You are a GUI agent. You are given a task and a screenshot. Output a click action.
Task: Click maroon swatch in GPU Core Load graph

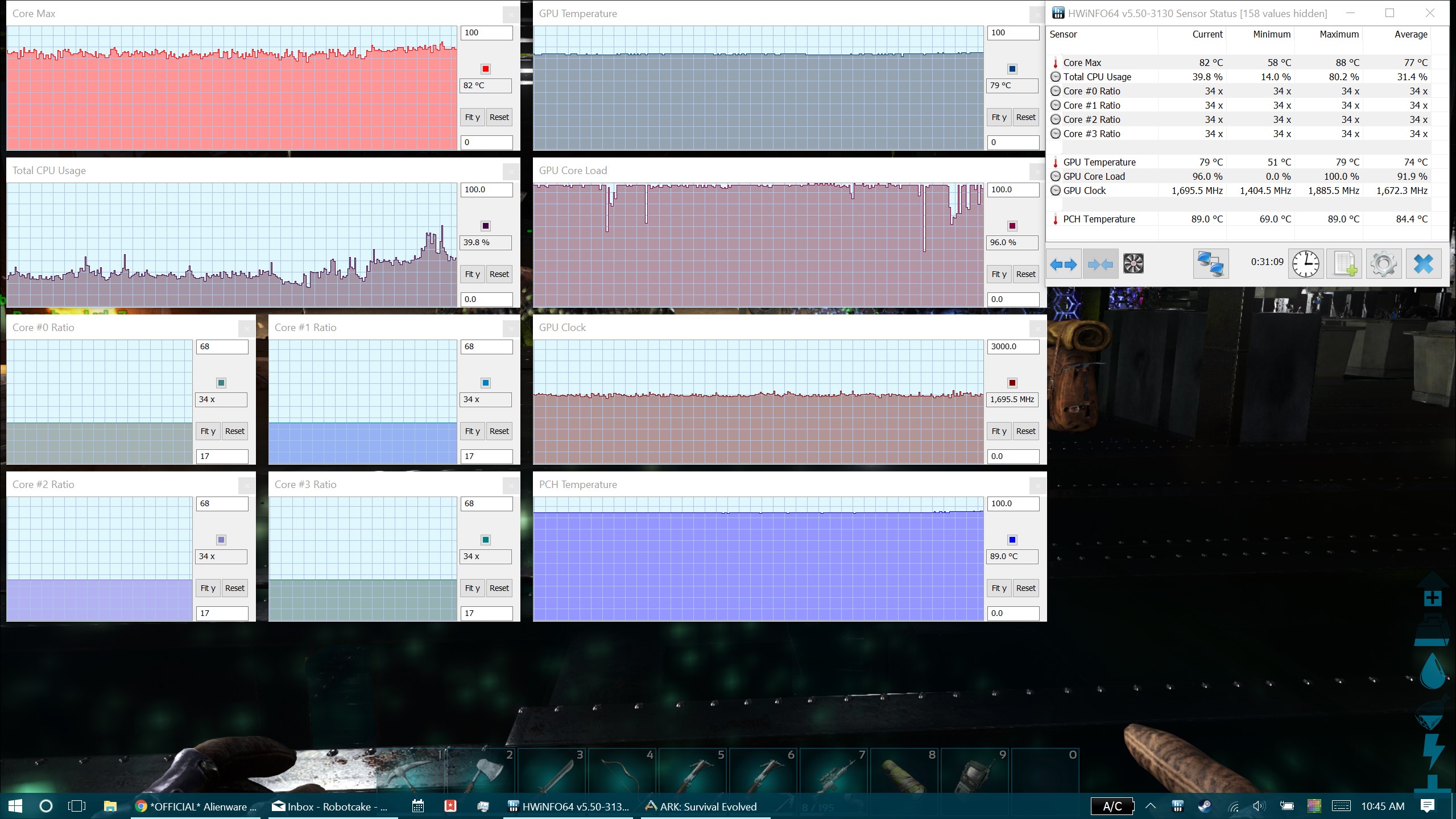(x=1012, y=226)
